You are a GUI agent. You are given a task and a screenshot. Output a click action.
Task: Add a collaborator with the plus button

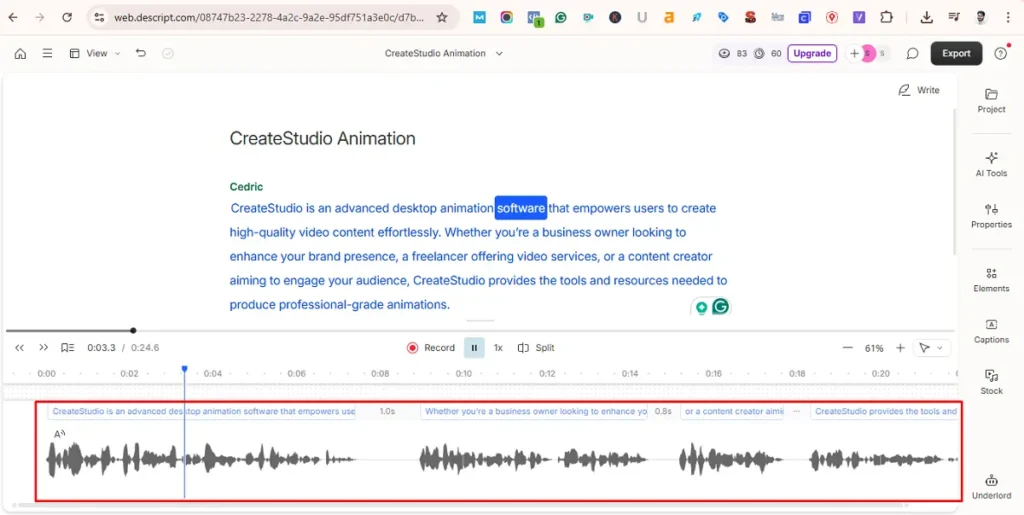tap(854, 54)
